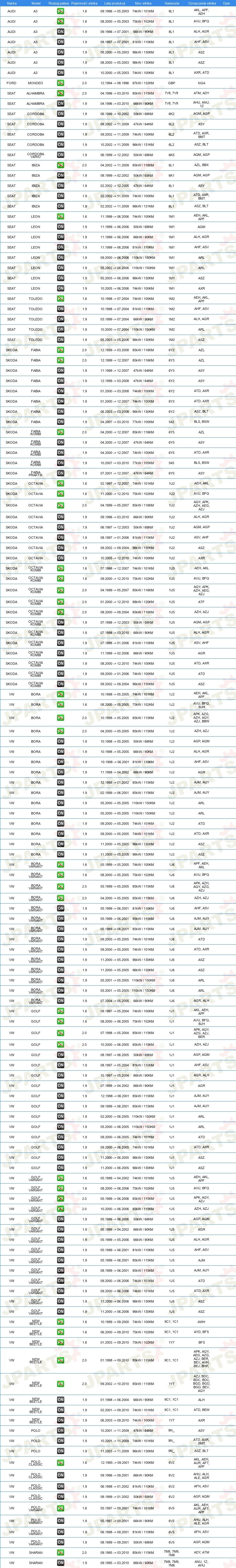Viewport: 236px width, 1568px height.
Task: Click the PB fuel badge in the FORD MONDEO row
Action: click(60, 83)
